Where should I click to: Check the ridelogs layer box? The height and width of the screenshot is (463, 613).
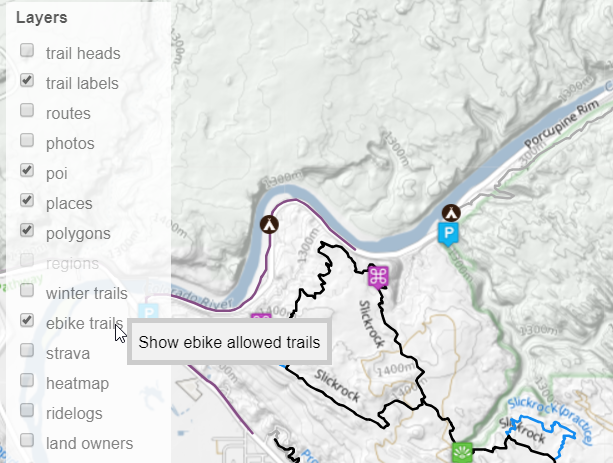click(27, 410)
